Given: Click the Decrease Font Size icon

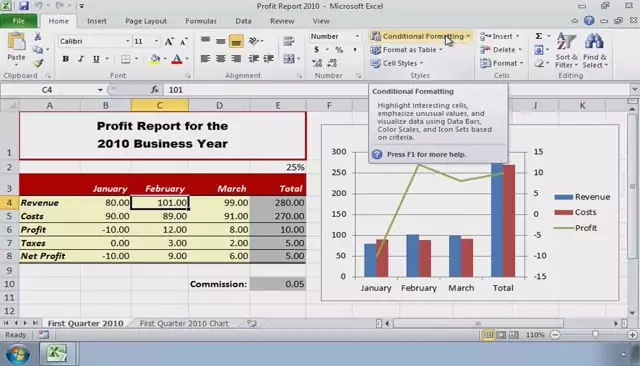Looking at the screenshot, I should (x=183, y=41).
